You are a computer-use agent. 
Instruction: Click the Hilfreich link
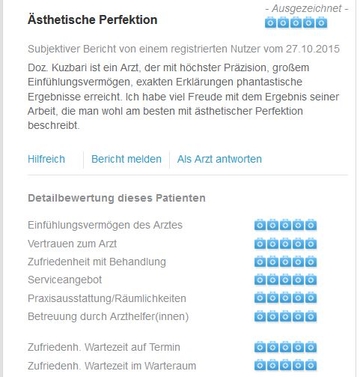(46, 159)
